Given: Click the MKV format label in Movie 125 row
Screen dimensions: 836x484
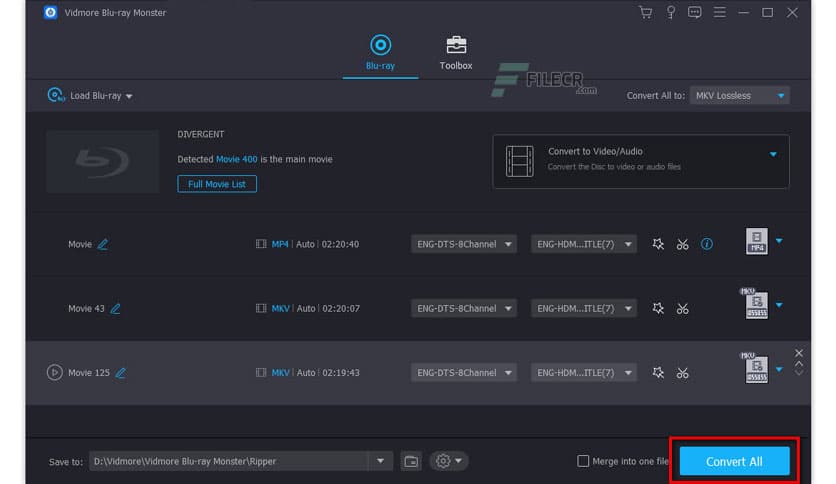Looking at the screenshot, I should [x=280, y=373].
